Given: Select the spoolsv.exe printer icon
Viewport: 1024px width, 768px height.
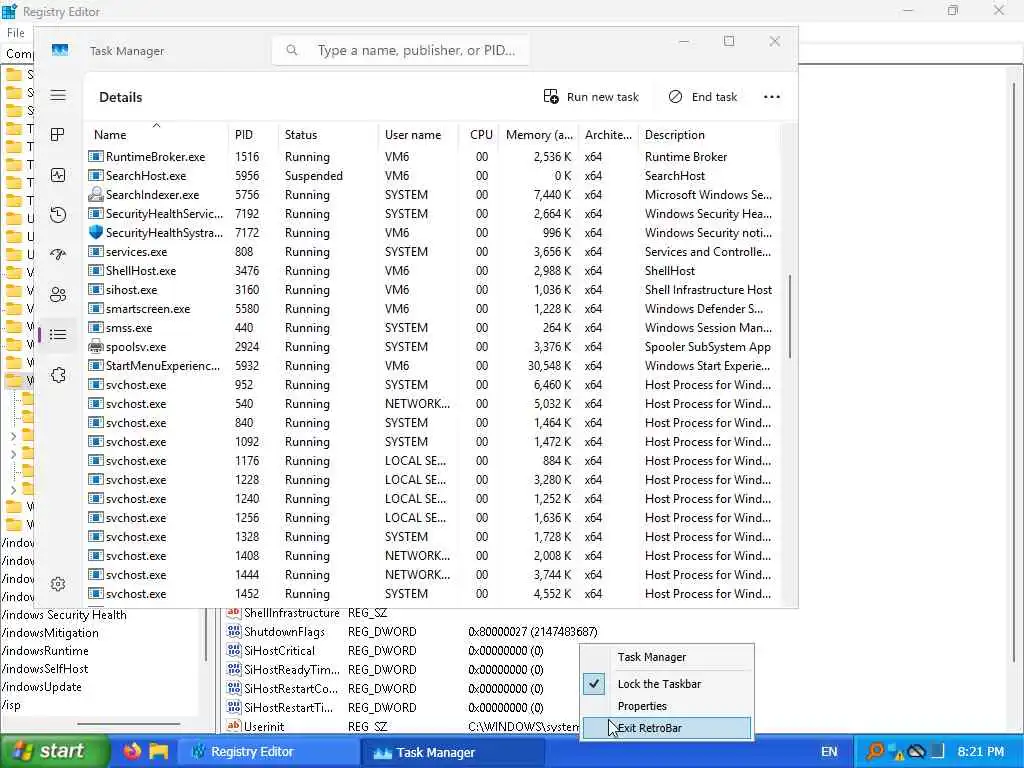Looking at the screenshot, I should coord(95,347).
